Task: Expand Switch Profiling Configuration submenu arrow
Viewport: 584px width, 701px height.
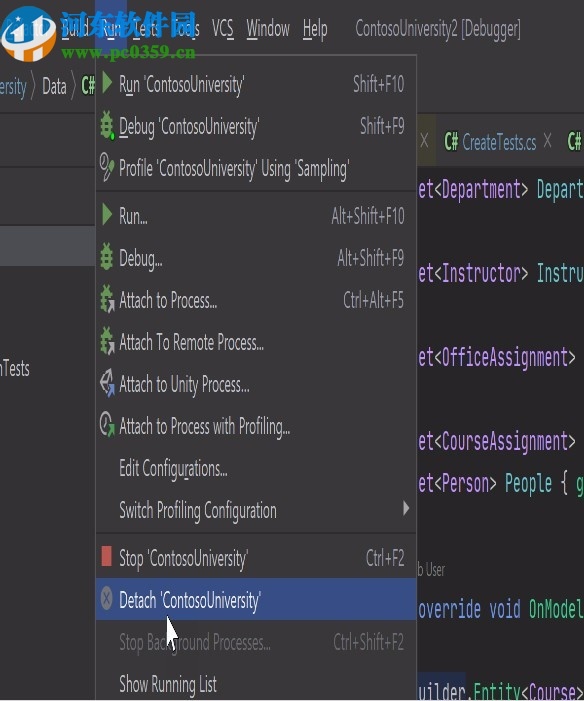Action: point(406,509)
